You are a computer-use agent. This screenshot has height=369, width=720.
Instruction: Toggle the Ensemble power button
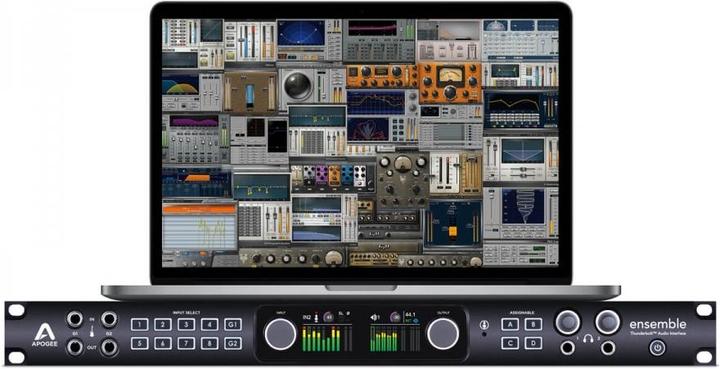pos(657,348)
